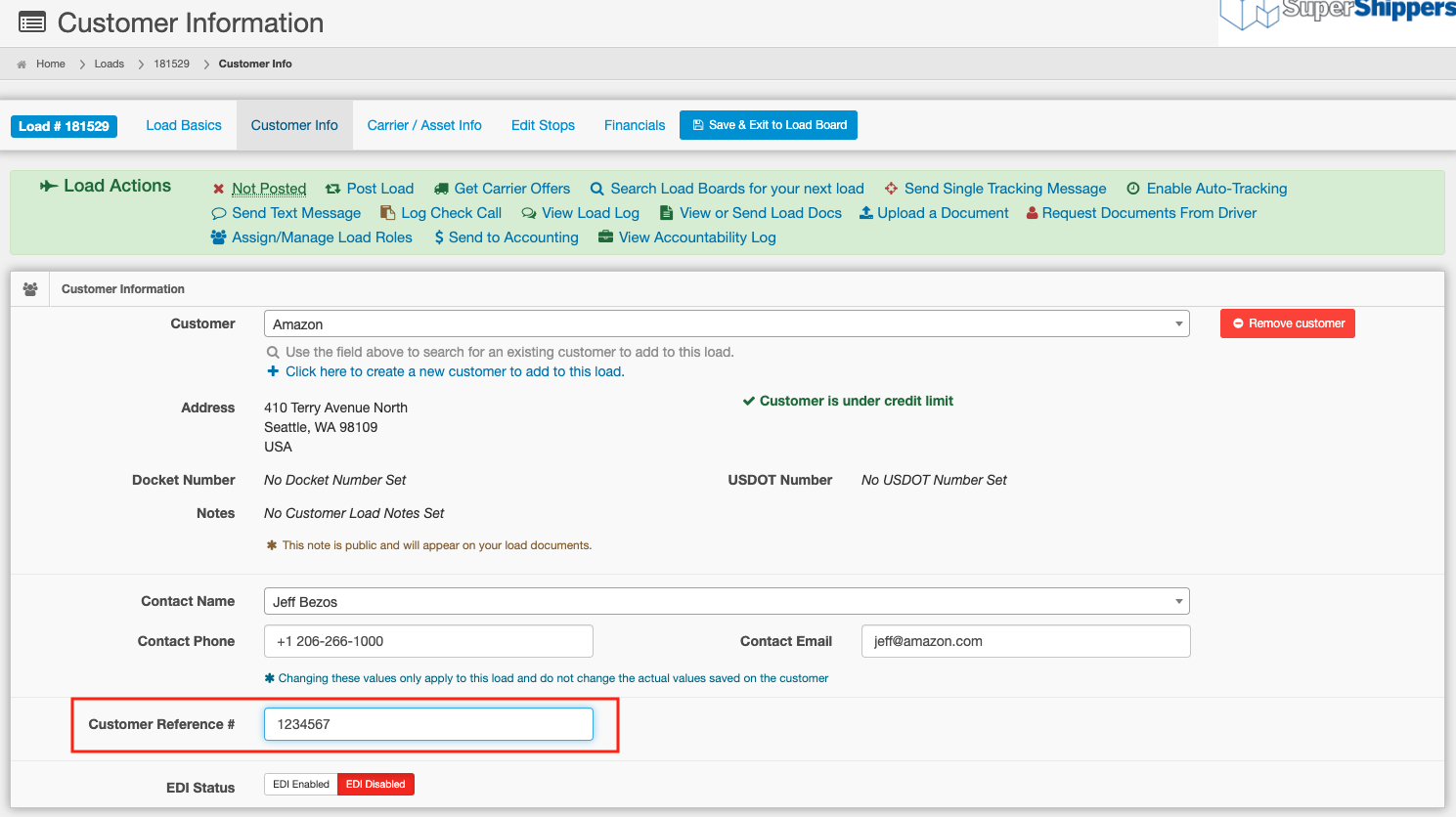Click the Log Check Call clipboard icon
The image size is (1456, 817).
387,213
